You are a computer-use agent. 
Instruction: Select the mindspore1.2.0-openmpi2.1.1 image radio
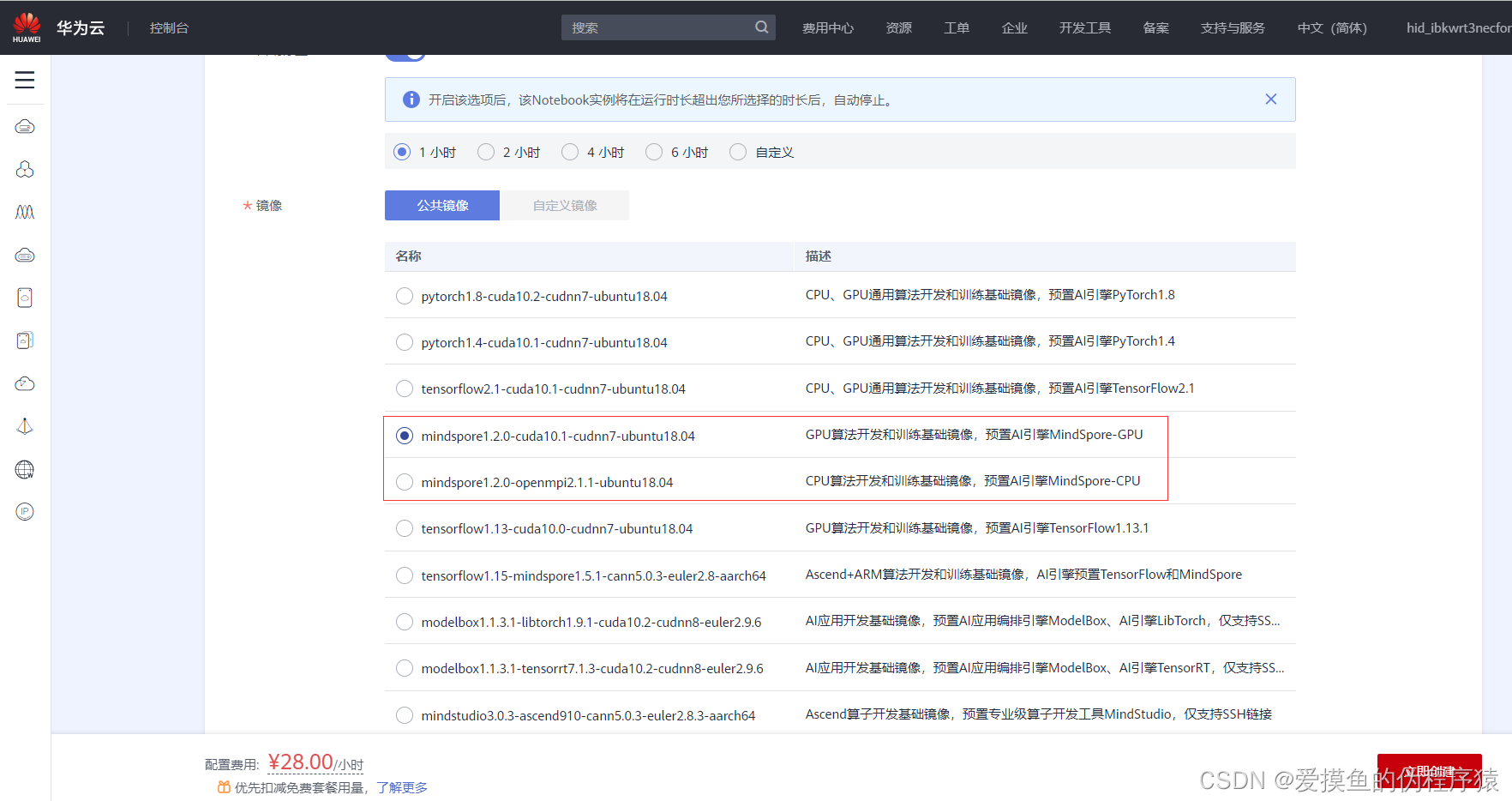(405, 482)
